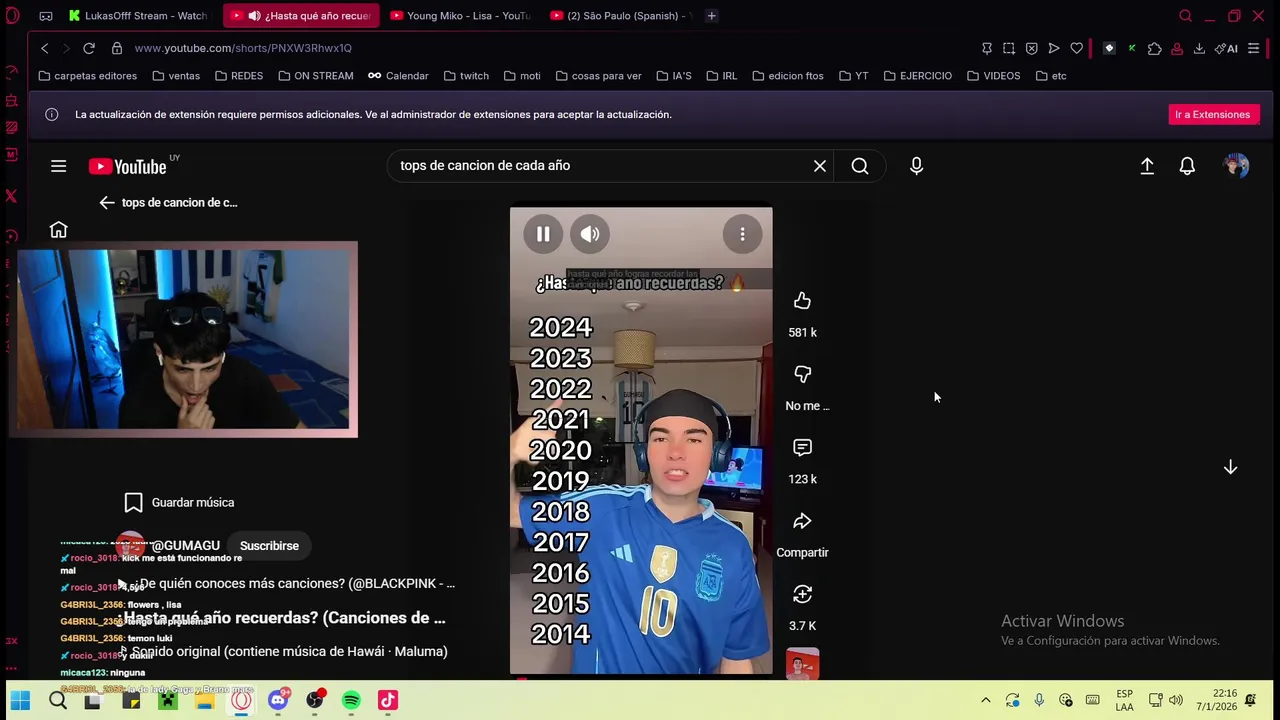Open moti bookmark folder
The image size is (1280, 720).
(x=522, y=76)
